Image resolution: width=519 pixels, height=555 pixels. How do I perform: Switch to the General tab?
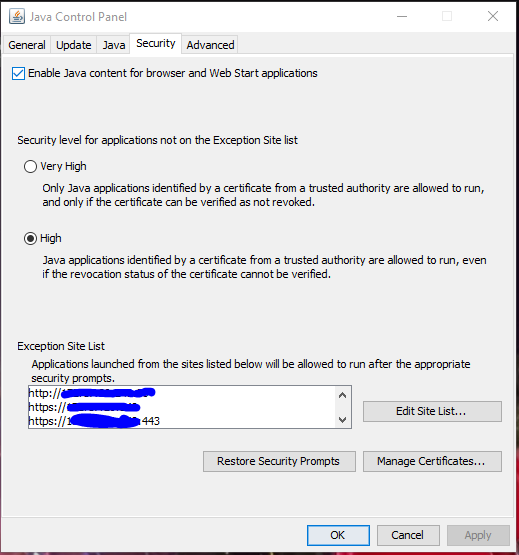point(27,45)
